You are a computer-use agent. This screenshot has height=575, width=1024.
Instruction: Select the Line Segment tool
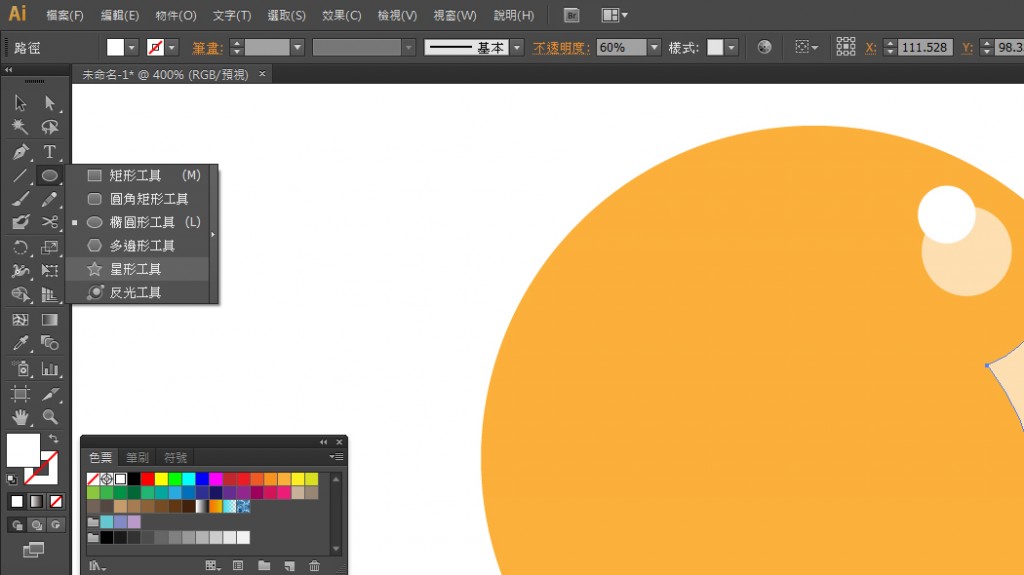(x=20, y=175)
